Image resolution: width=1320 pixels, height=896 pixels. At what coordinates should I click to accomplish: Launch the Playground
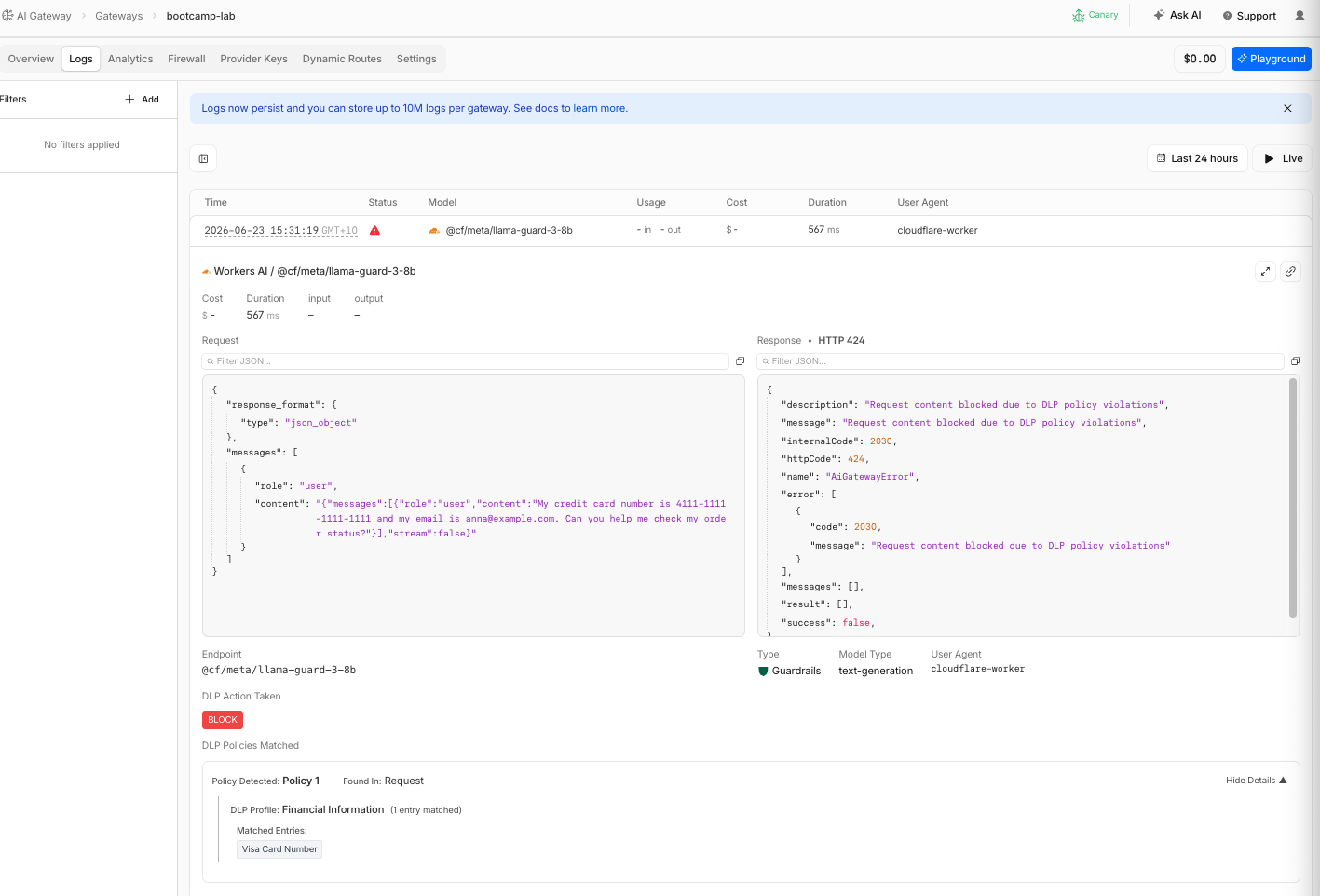pos(1271,59)
